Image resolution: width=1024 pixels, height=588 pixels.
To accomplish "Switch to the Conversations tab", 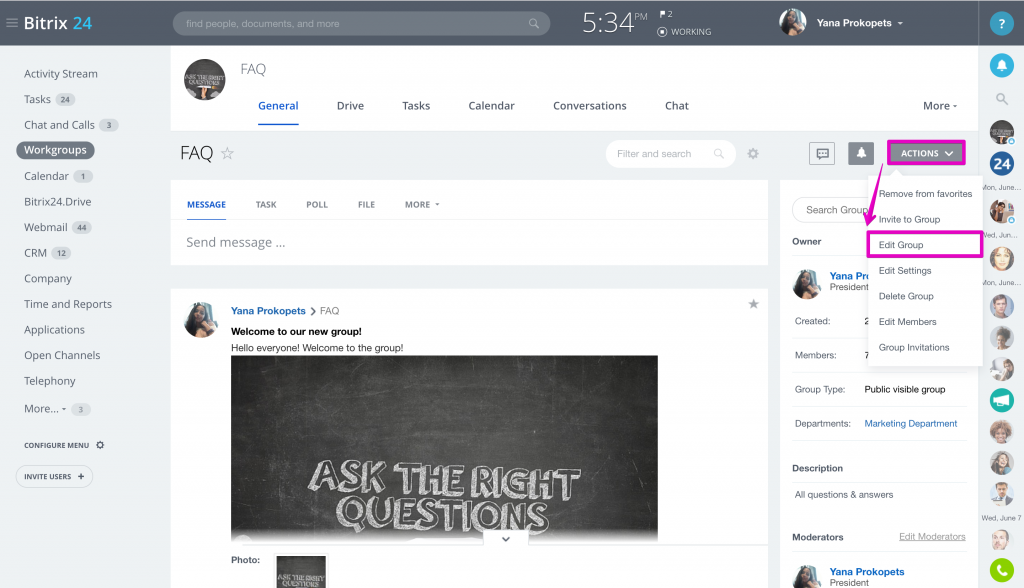I will 590,106.
